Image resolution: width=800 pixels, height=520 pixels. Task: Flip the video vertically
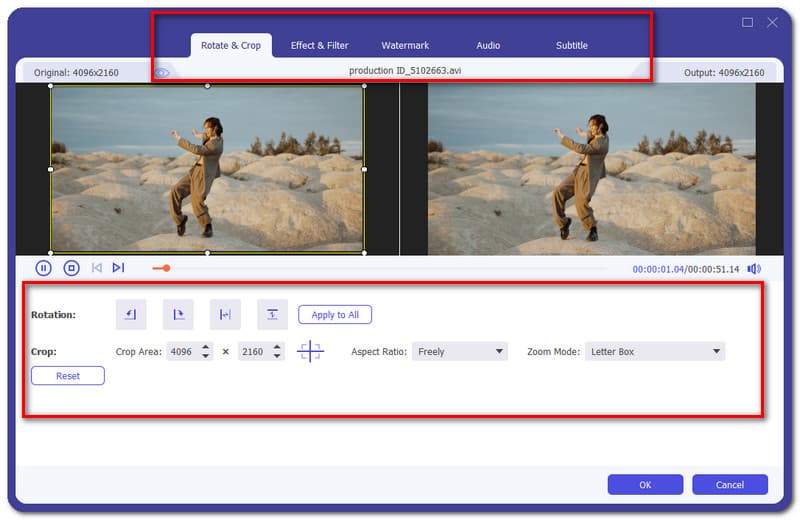click(272, 315)
